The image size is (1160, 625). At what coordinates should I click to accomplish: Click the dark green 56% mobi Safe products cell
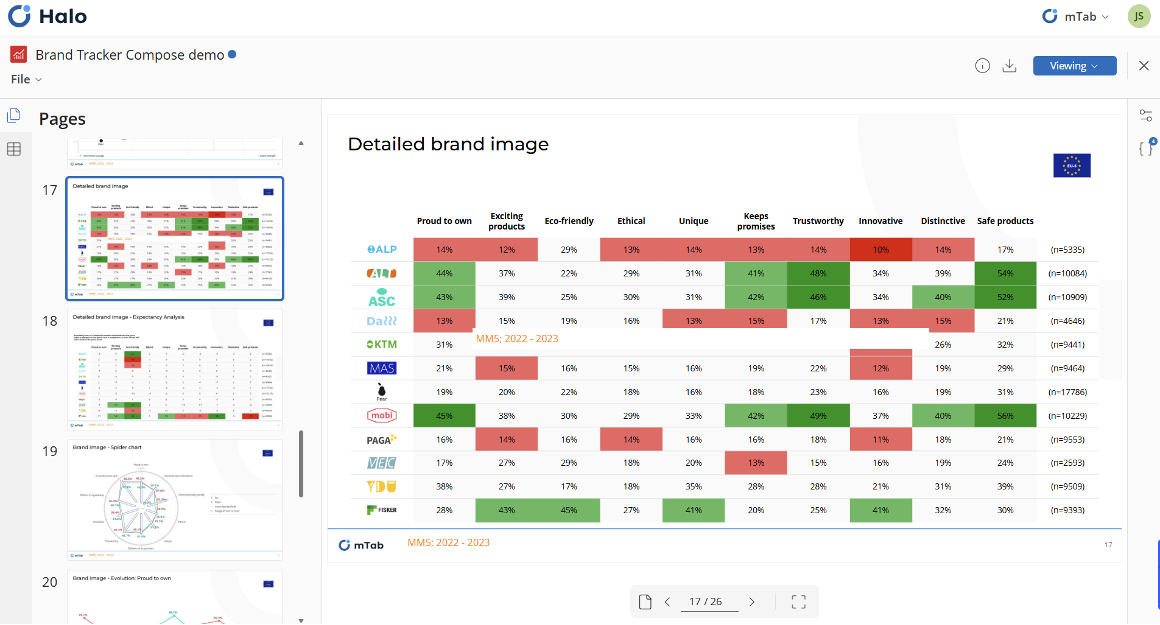coord(1005,416)
